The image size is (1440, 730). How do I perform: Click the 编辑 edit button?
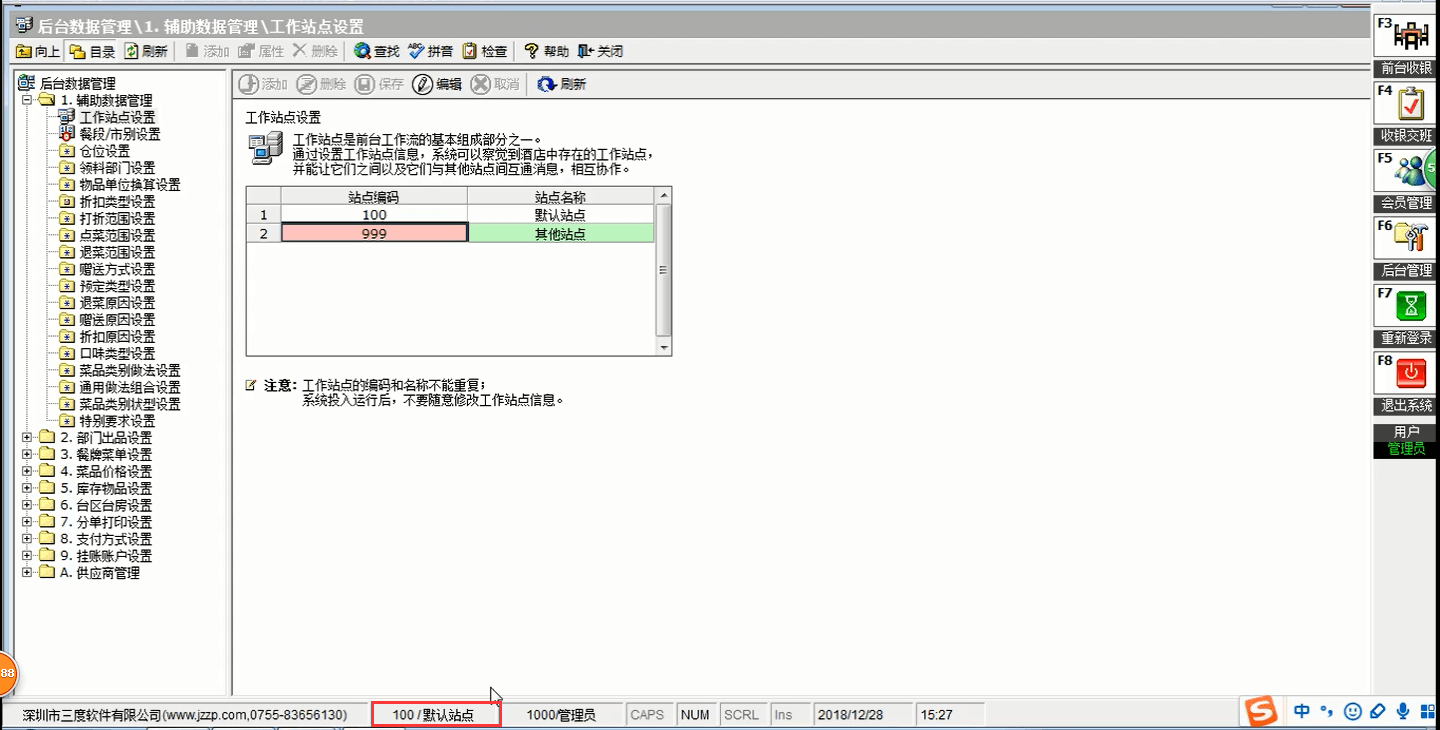[x=437, y=85]
